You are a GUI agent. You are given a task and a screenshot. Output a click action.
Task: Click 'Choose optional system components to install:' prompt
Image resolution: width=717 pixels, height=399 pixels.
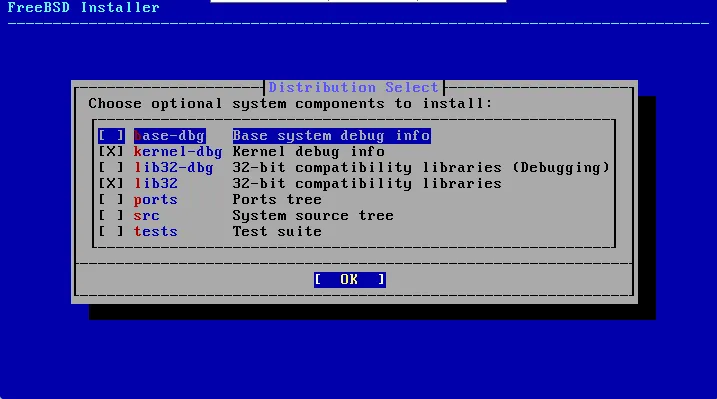290,104
